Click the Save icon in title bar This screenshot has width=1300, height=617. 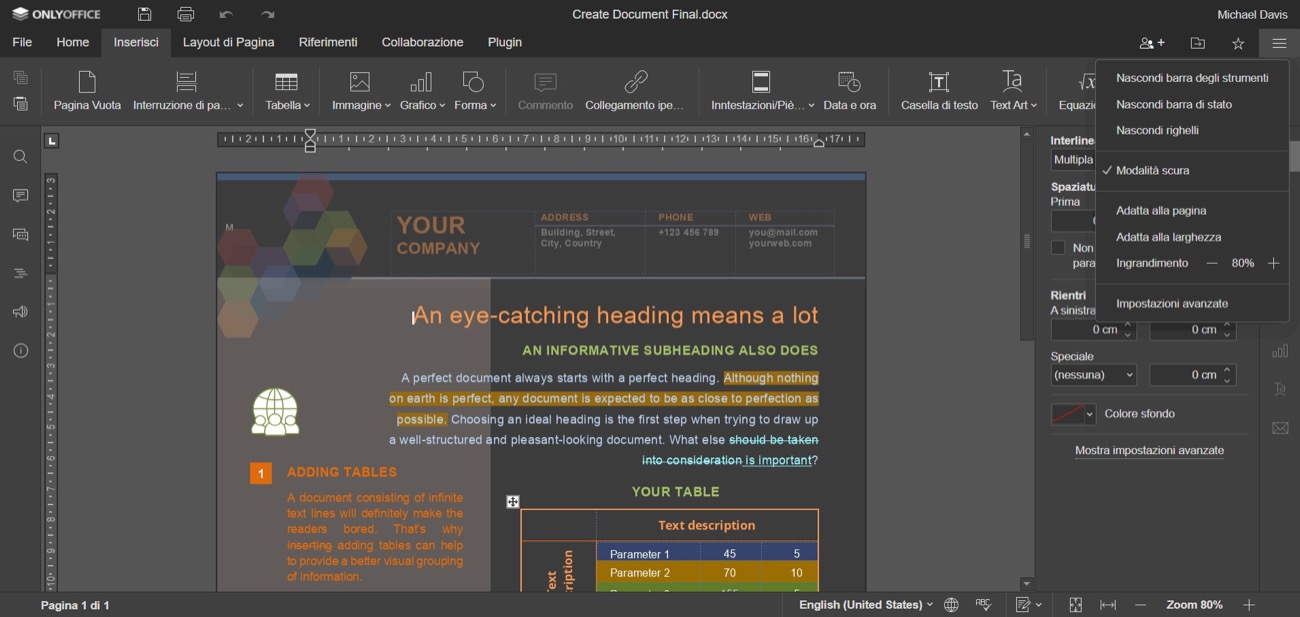click(x=145, y=15)
